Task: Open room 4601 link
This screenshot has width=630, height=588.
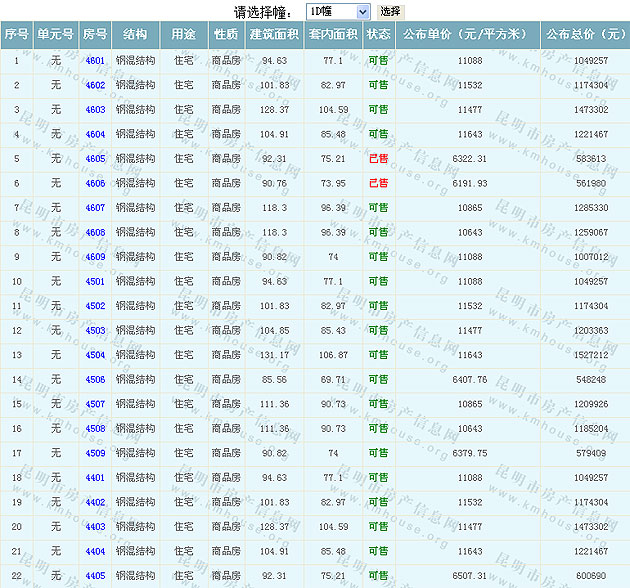Action: click(95, 61)
